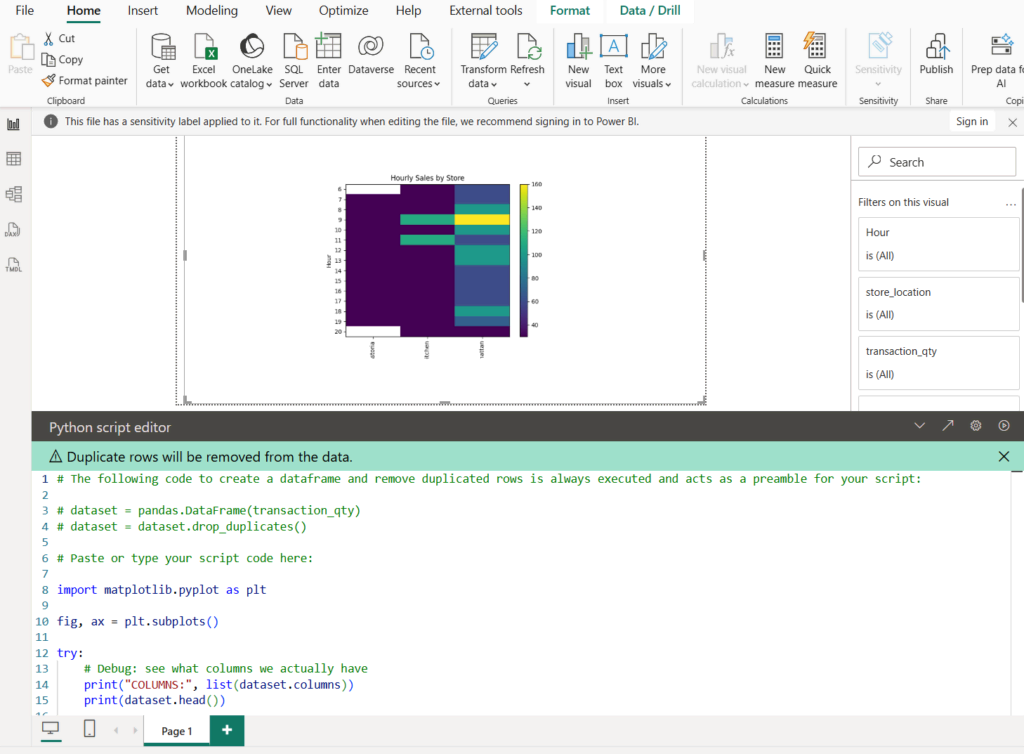Screen dimensions: 1024x754
Task: Open the TMDL view from the sidebar
Action: coord(13,265)
